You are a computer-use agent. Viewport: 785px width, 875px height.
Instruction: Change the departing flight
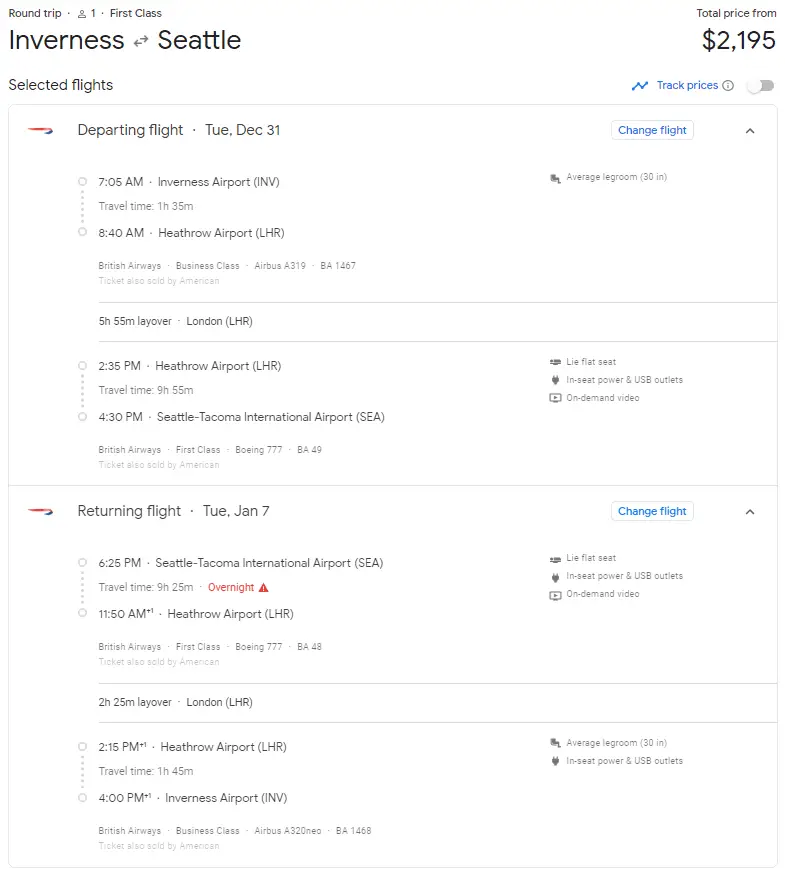click(652, 130)
